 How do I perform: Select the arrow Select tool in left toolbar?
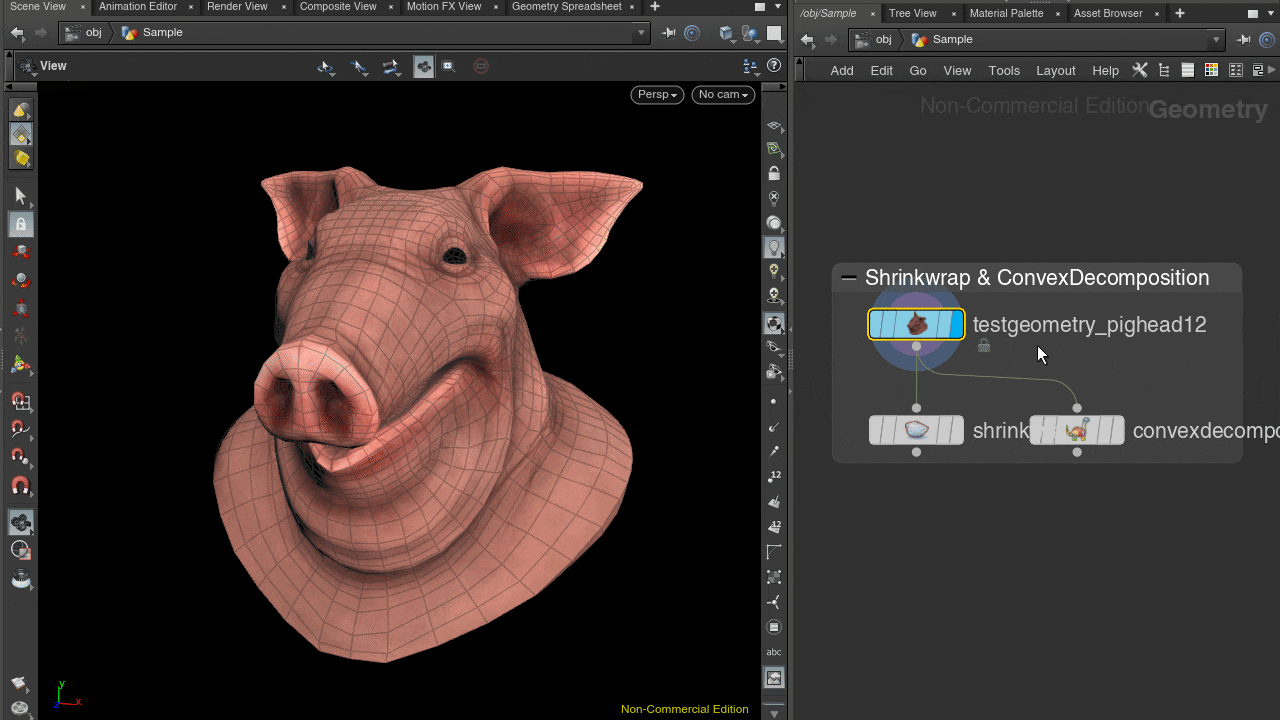pos(20,197)
